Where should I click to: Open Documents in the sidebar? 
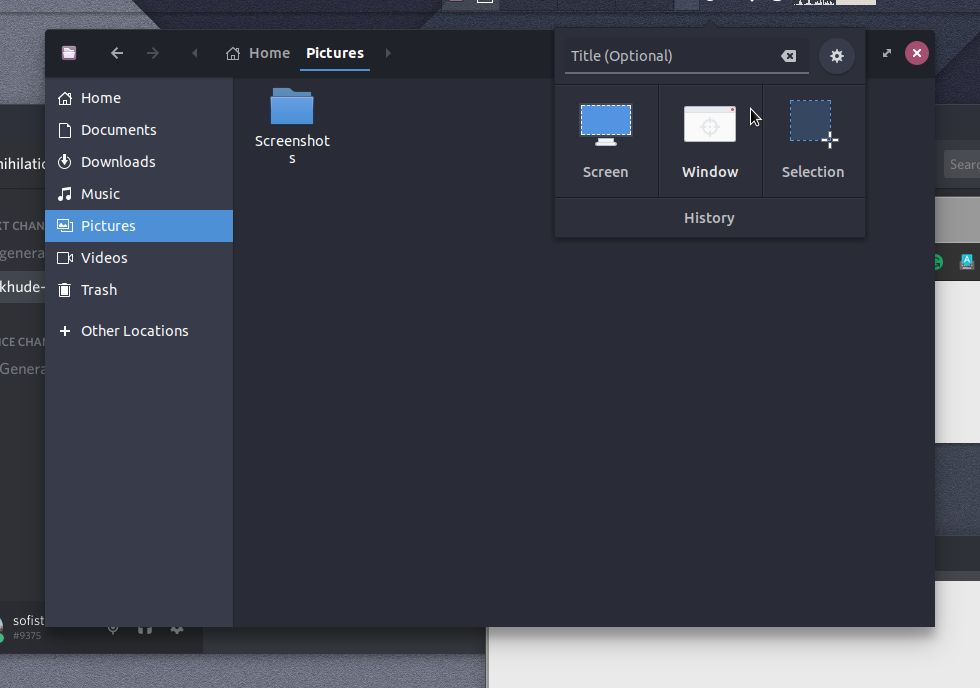pos(139,130)
